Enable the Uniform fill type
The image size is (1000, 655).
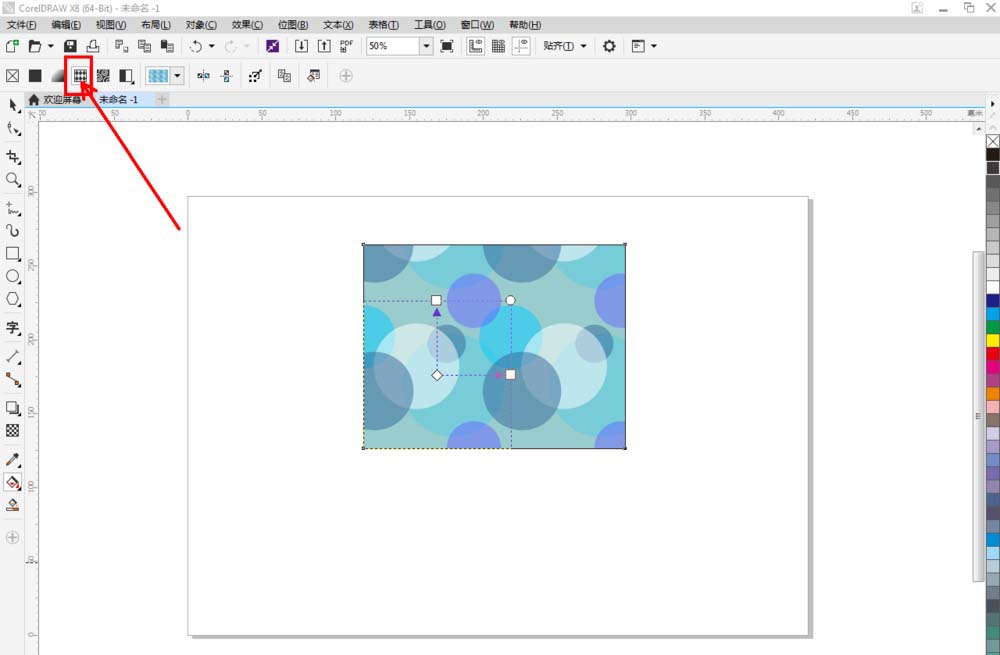tap(35, 75)
